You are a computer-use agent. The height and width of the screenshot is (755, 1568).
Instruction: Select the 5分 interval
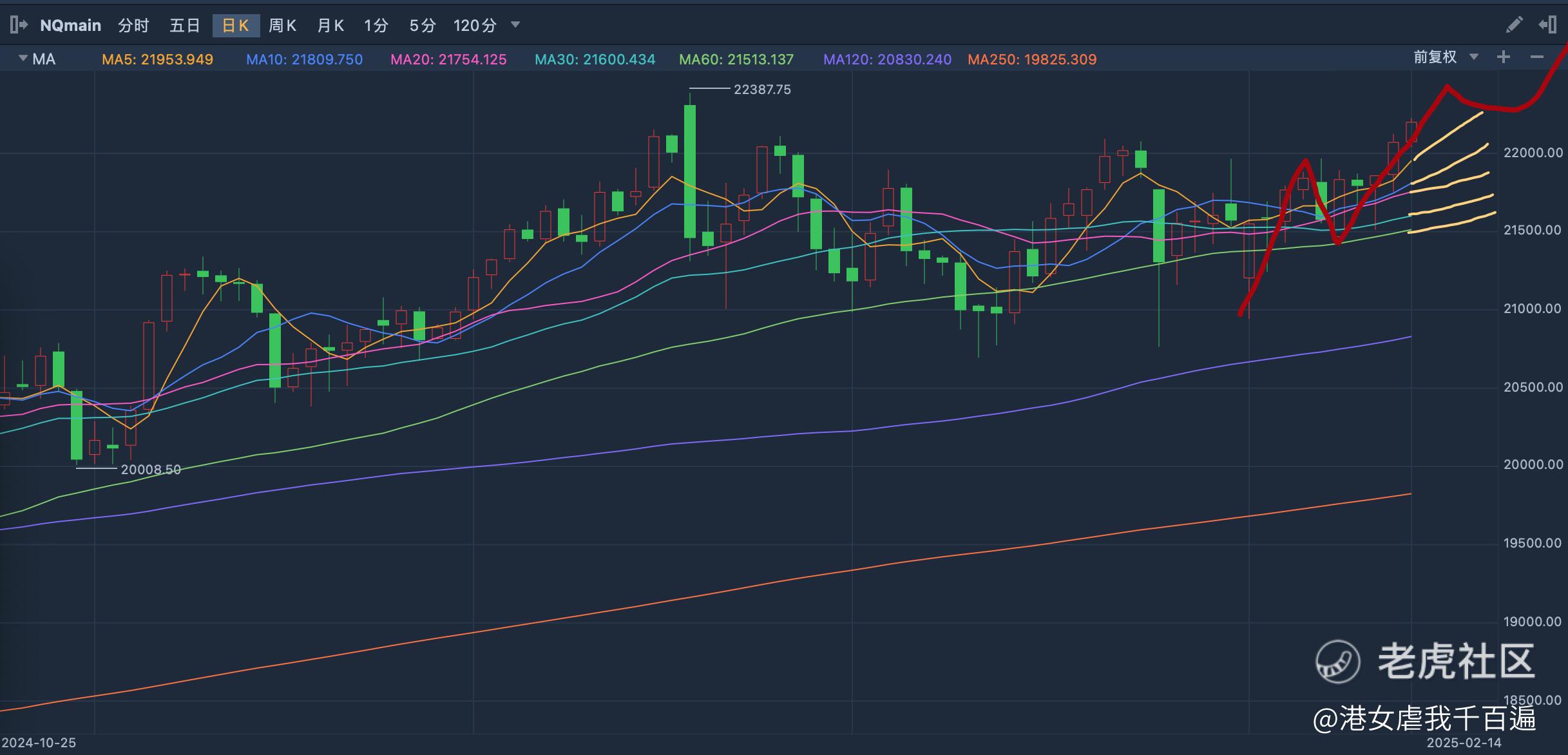click(x=423, y=25)
